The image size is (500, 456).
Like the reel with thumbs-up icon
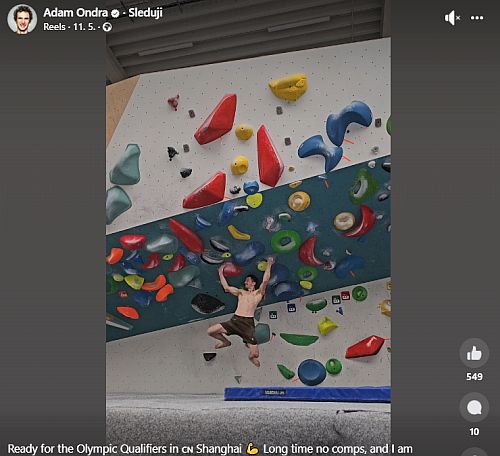click(474, 353)
